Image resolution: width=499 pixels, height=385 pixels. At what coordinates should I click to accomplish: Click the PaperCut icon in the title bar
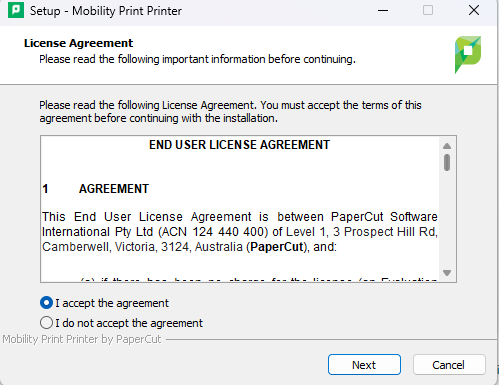pyautogui.click(x=16, y=10)
